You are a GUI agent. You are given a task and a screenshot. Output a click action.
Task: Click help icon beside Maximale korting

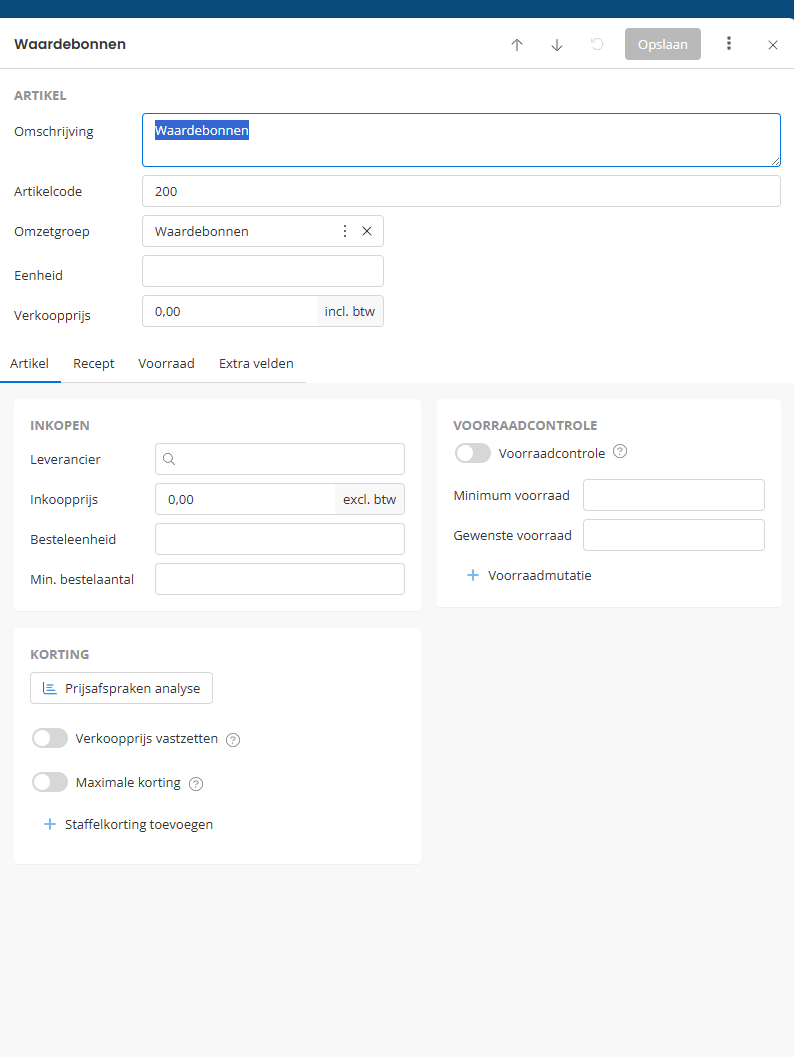[196, 784]
